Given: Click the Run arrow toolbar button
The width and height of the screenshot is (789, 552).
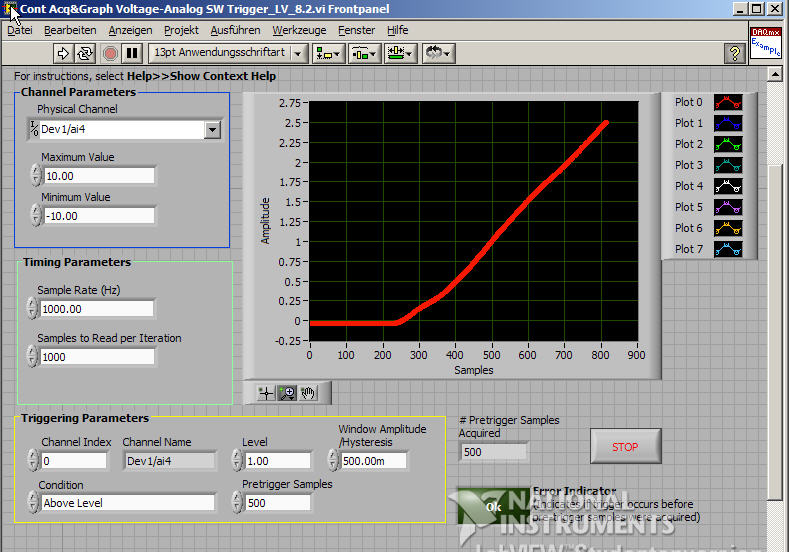Looking at the screenshot, I should pyautogui.click(x=63, y=53).
